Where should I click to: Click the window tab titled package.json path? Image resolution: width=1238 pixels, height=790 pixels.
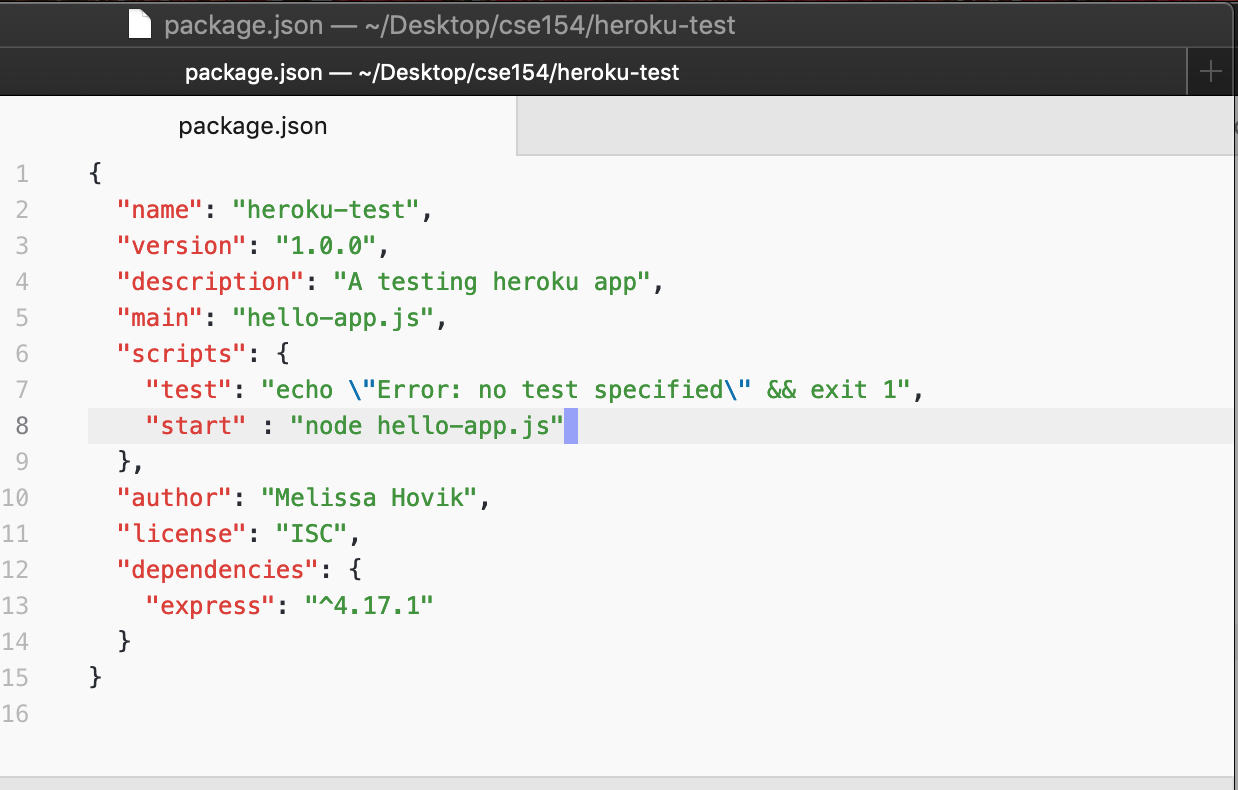click(x=432, y=73)
